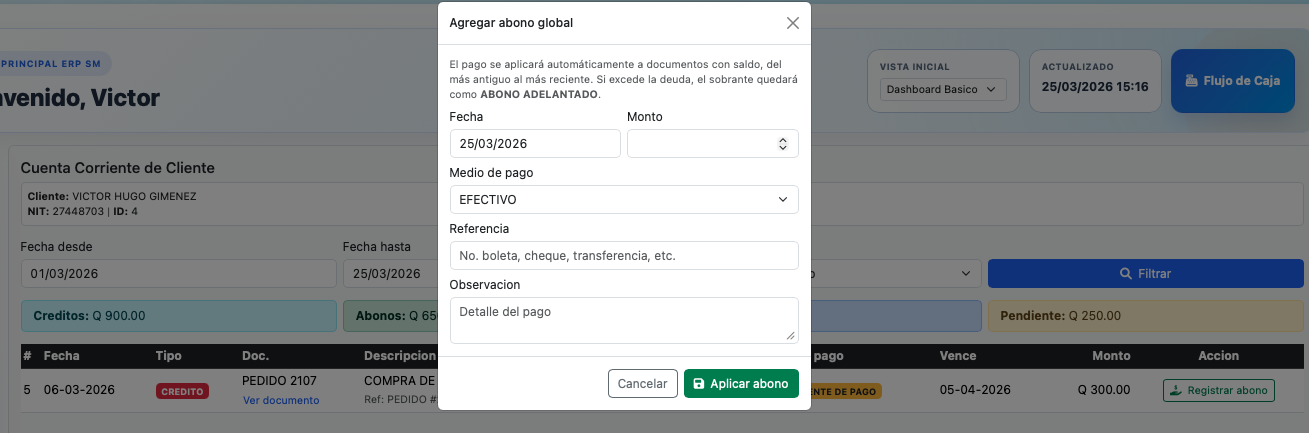The height and width of the screenshot is (433, 1309).
Task: Open the Vista Inicial Dashboard Basico dropdown
Action: [943, 90]
